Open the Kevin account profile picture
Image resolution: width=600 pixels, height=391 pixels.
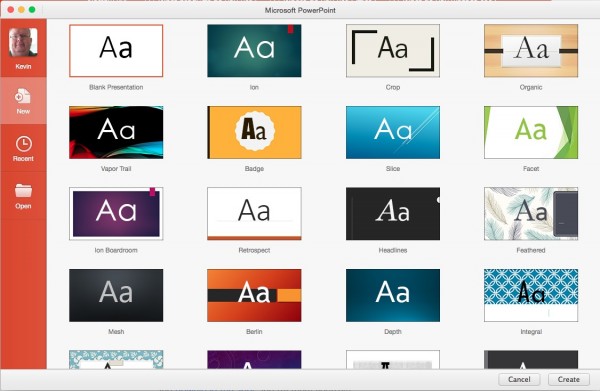[23, 42]
